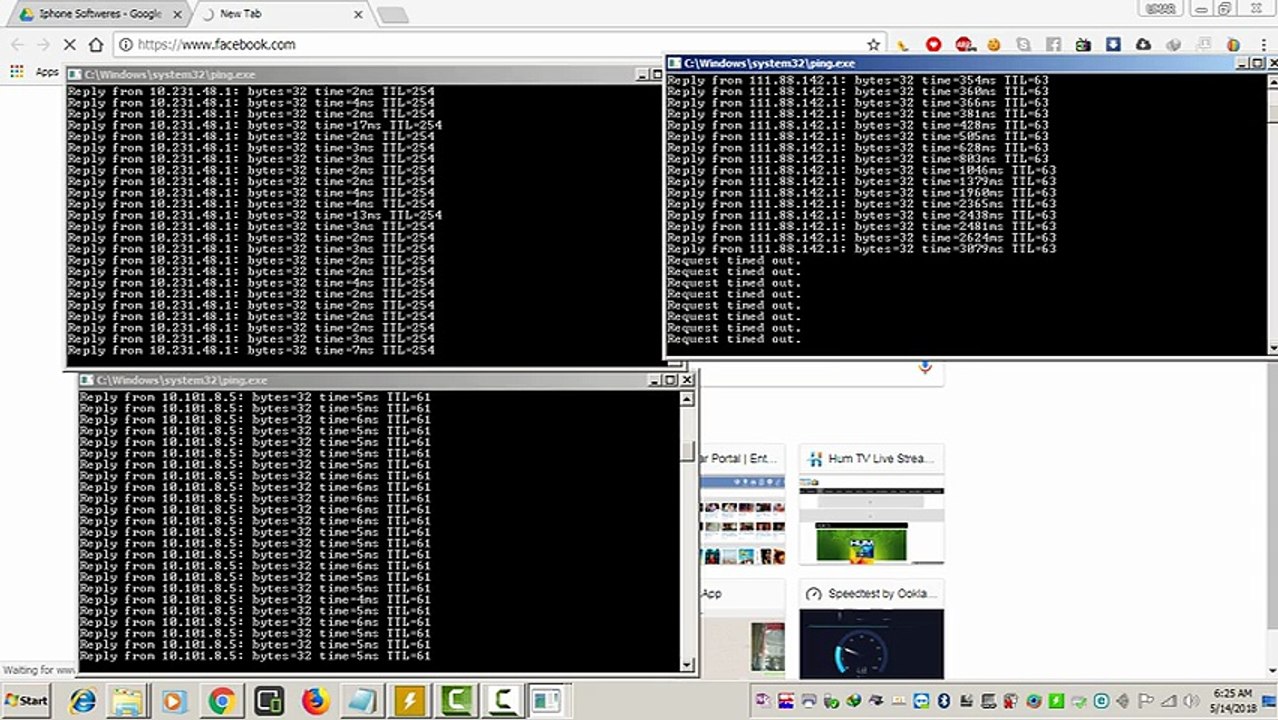Select the New Tab browser tab
The height and width of the screenshot is (720, 1278).
[278, 14]
